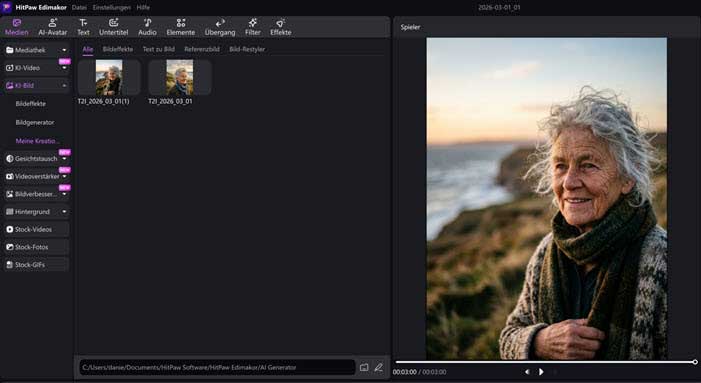Click the edit pencil icon beside the path

pos(378,367)
